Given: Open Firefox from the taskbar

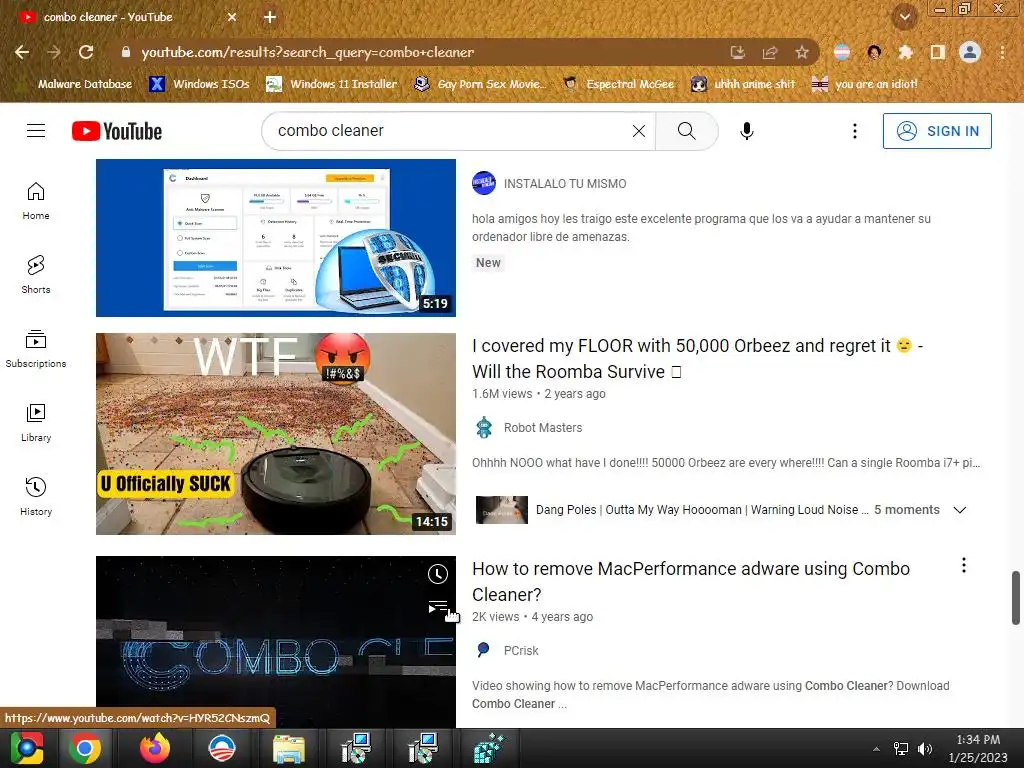Looking at the screenshot, I should (154, 748).
